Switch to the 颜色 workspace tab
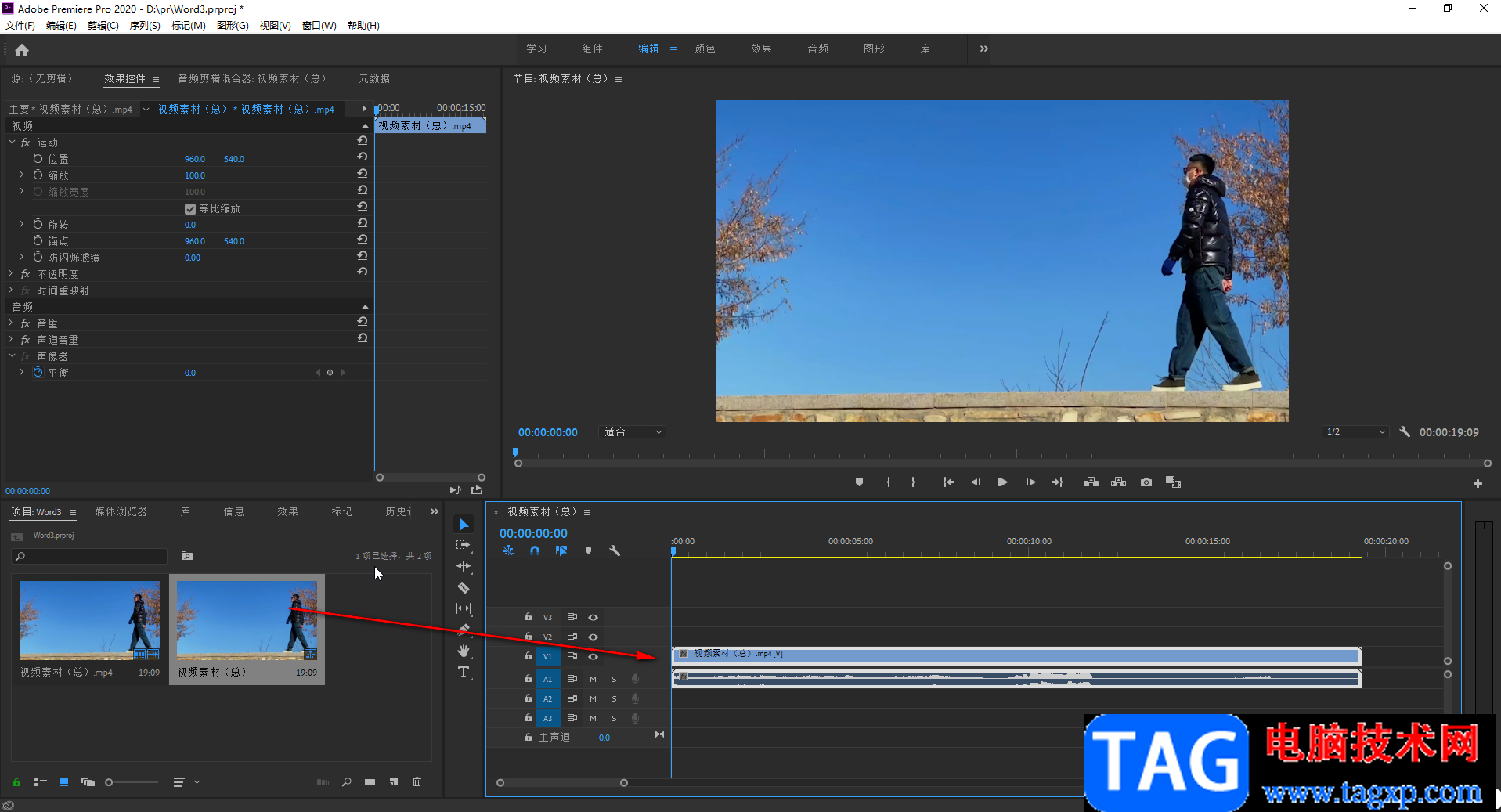 (x=705, y=49)
